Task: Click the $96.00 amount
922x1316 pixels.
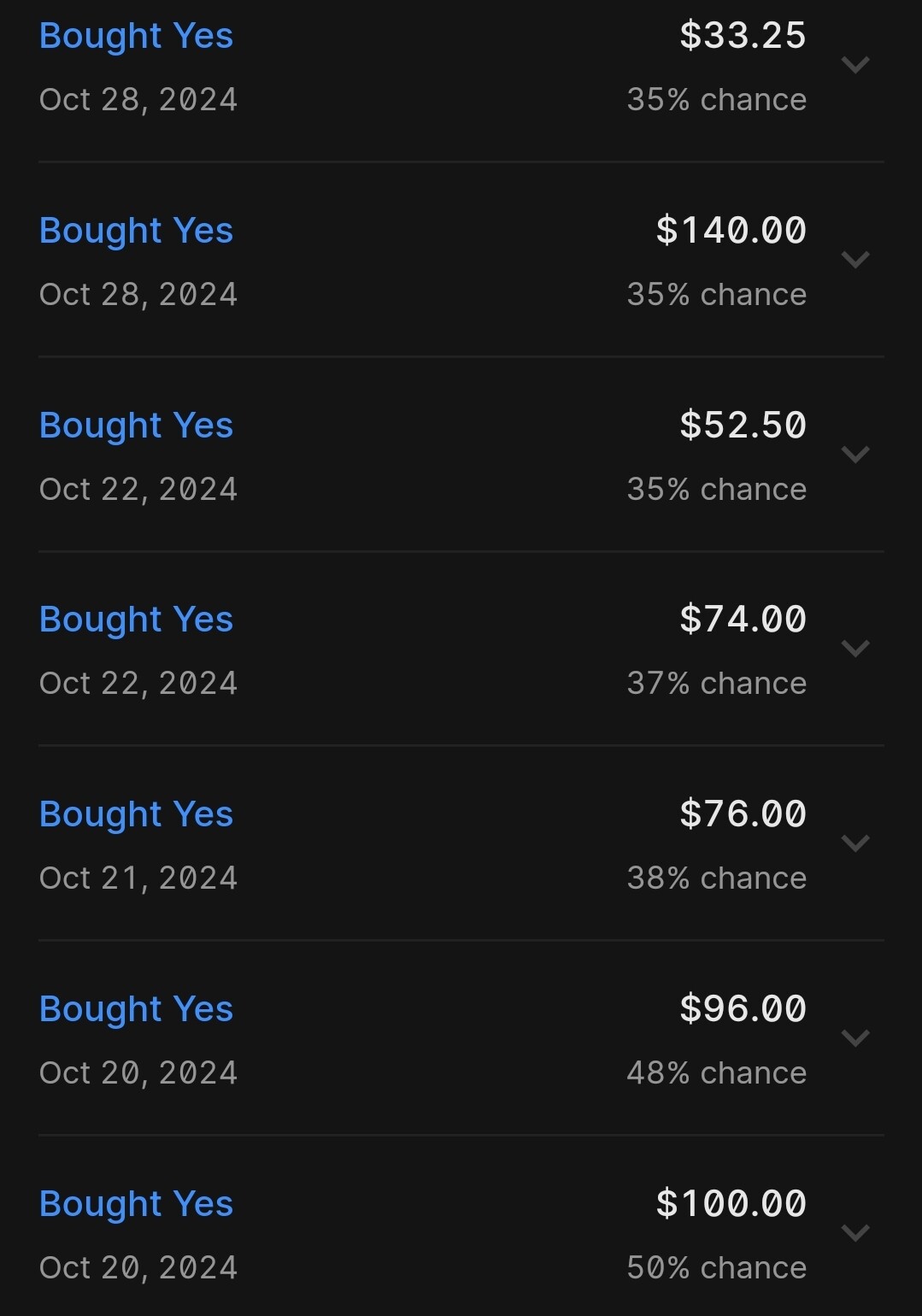Action: [x=743, y=1009]
